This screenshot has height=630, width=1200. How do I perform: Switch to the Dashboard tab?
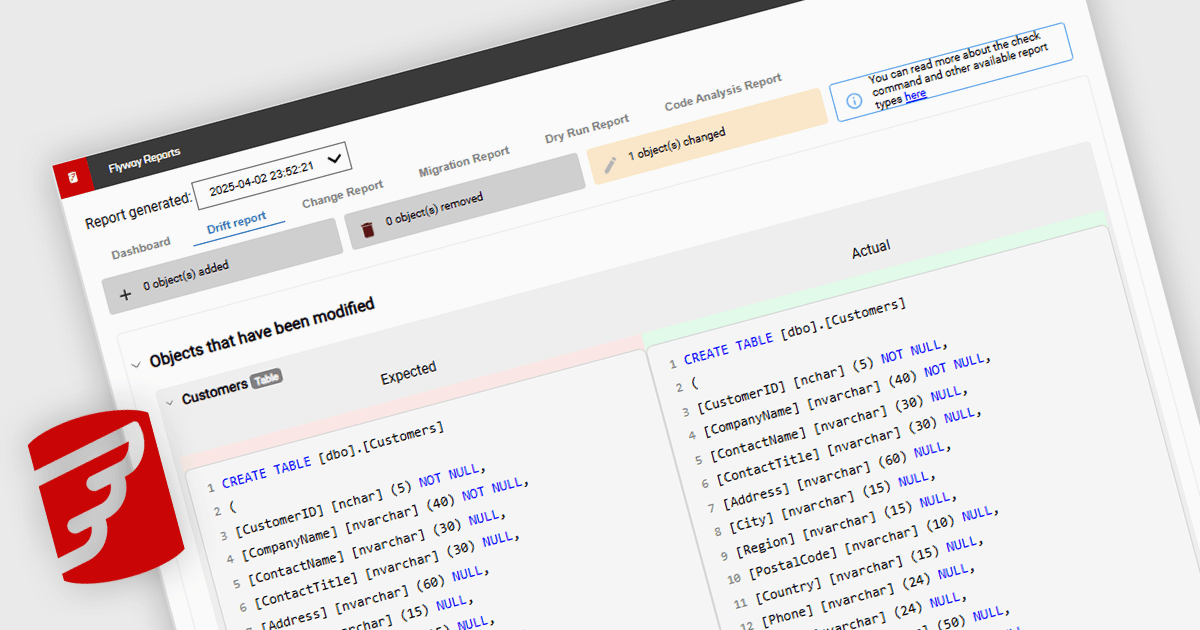[141, 248]
